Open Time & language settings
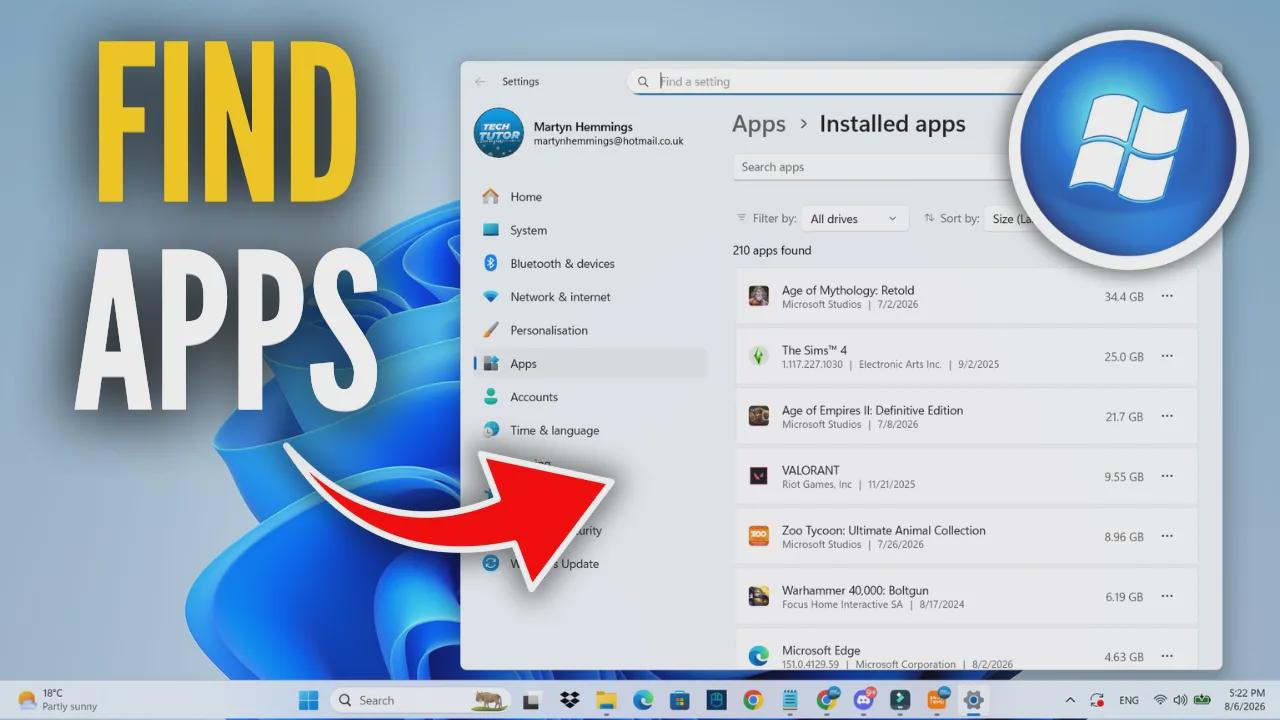 (590, 430)
